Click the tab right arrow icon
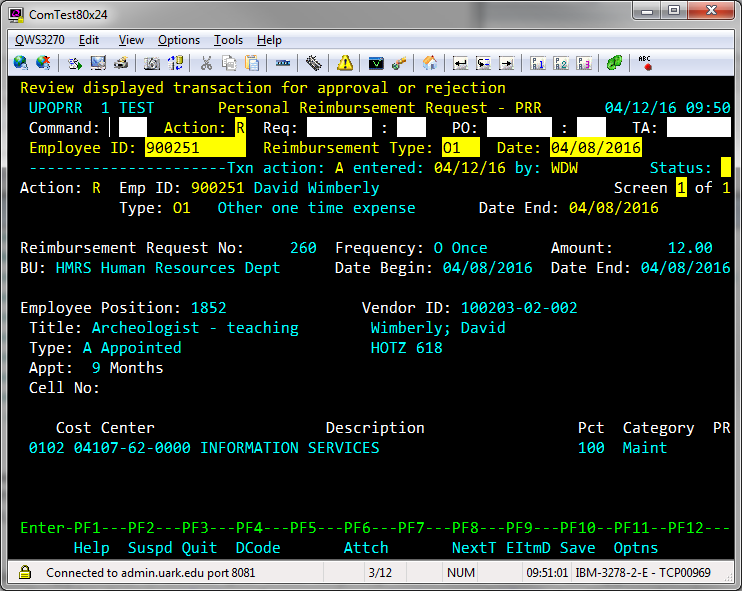The image size is (742, 591). coord(506,63)
